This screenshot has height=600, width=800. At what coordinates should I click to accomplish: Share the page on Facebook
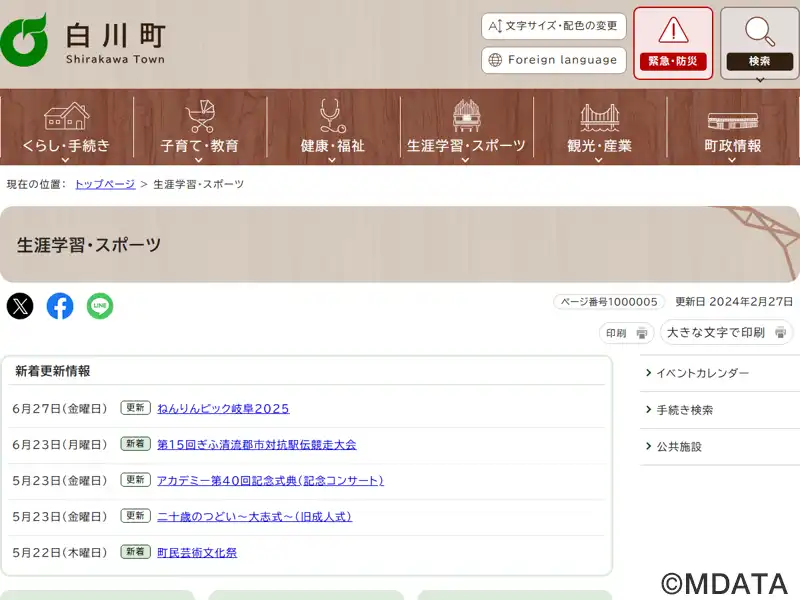[60, 306]
